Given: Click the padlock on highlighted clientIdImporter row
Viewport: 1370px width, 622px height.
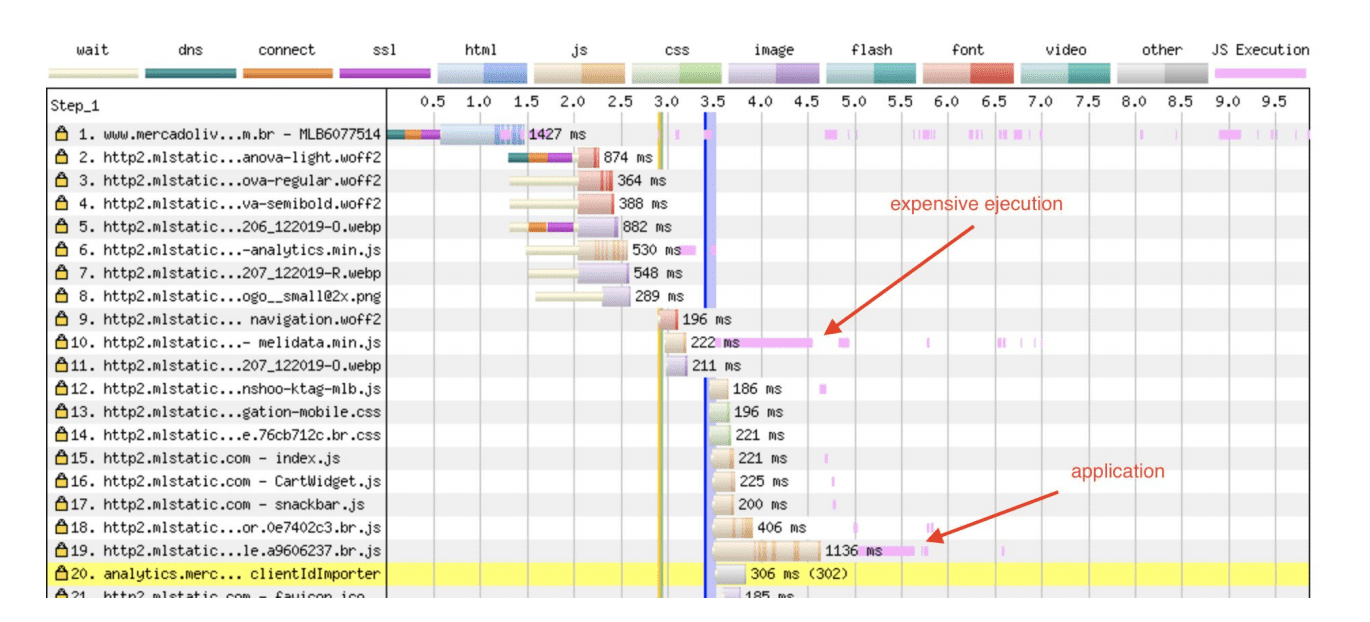Looking at the screenshot, I should coord(62,574).
